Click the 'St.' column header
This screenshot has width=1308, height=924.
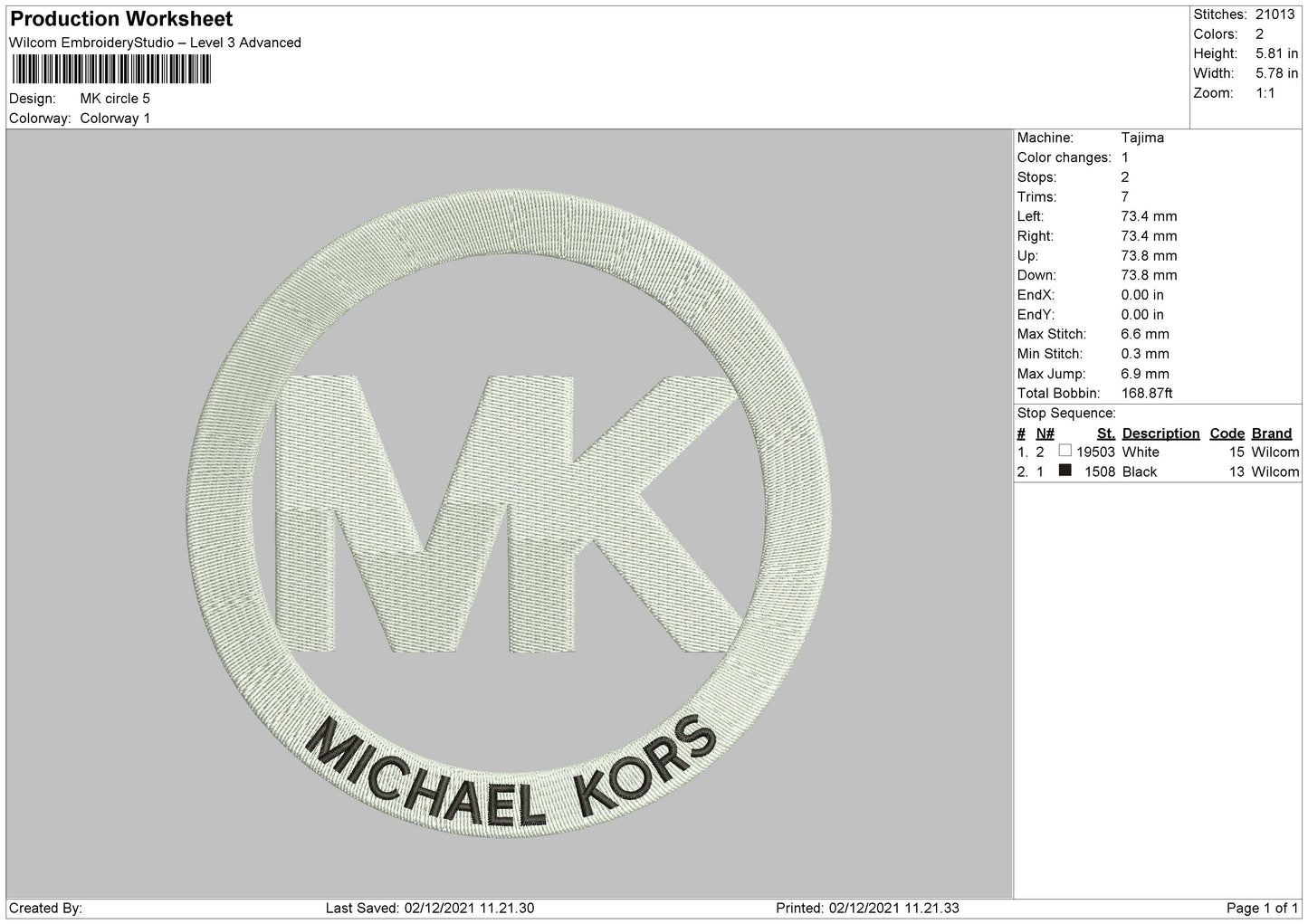pos(1105,433)
